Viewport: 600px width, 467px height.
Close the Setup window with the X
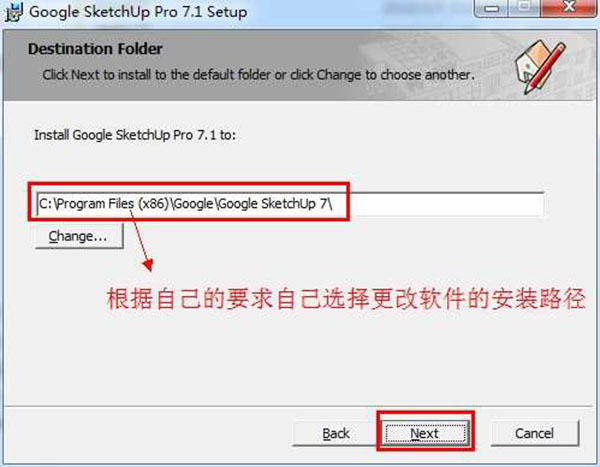(x=569, y=7)
